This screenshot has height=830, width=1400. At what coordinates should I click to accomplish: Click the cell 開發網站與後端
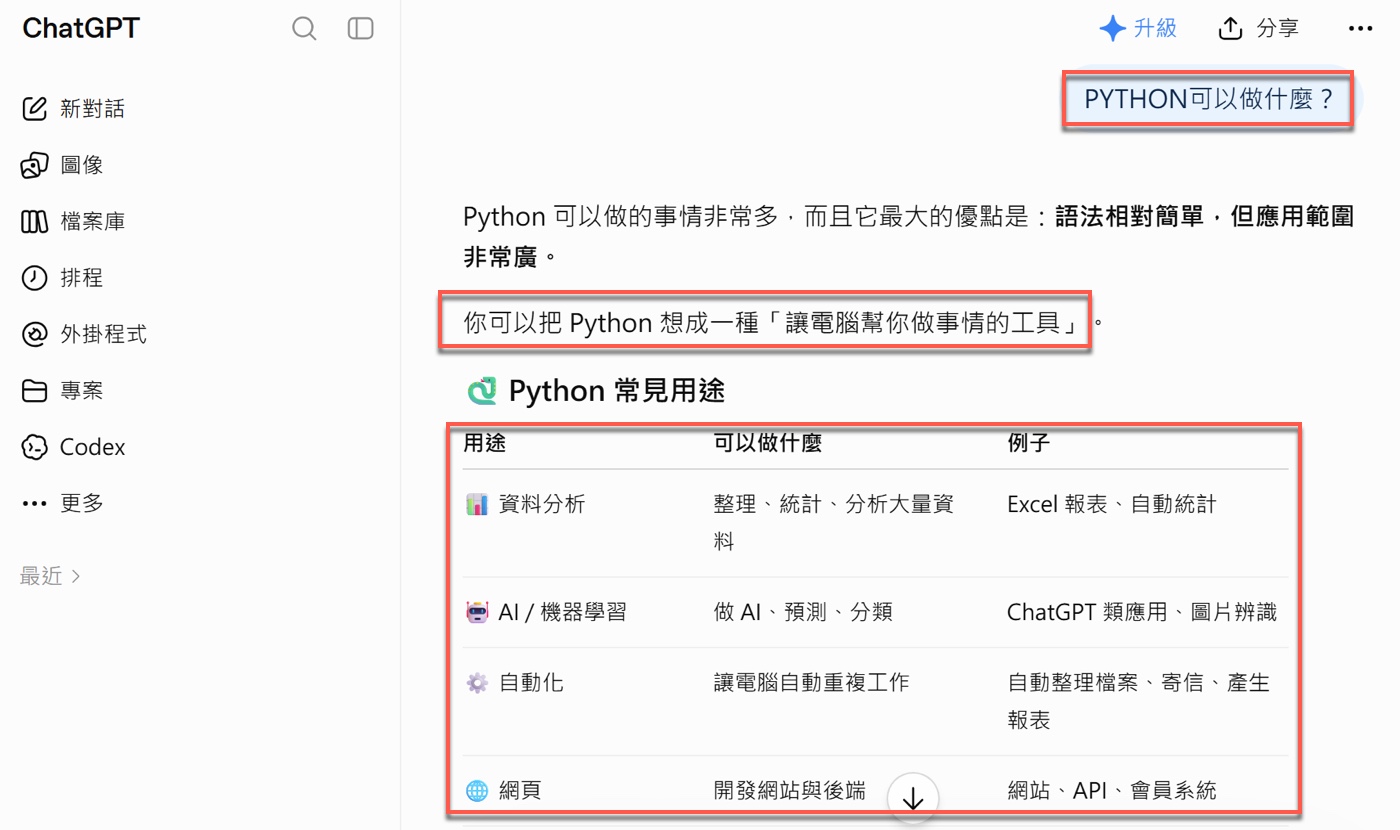point(790,791)
